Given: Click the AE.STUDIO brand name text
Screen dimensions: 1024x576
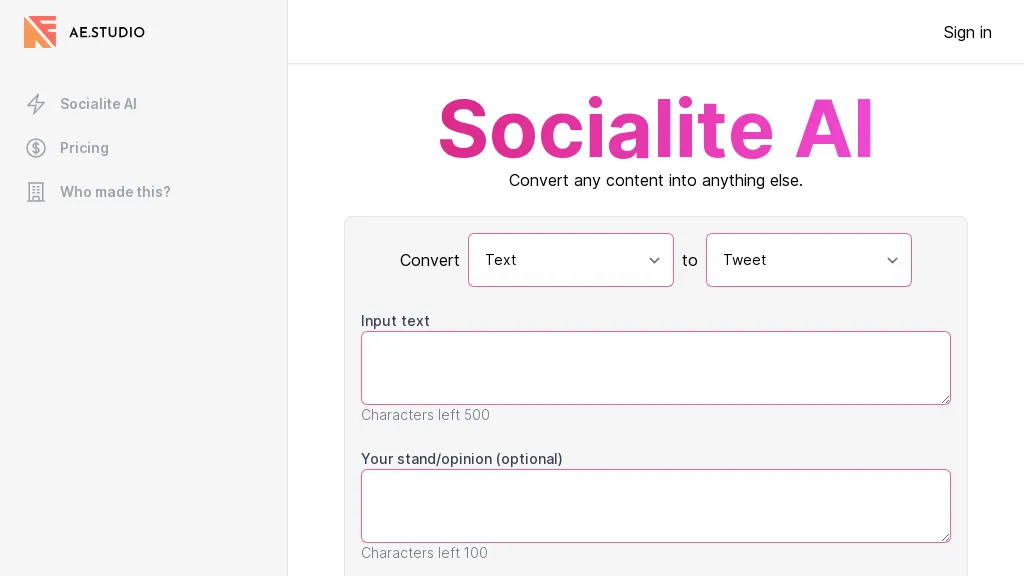Looking at the screenshot, I should pyautogui.click(x=107, y=32).
